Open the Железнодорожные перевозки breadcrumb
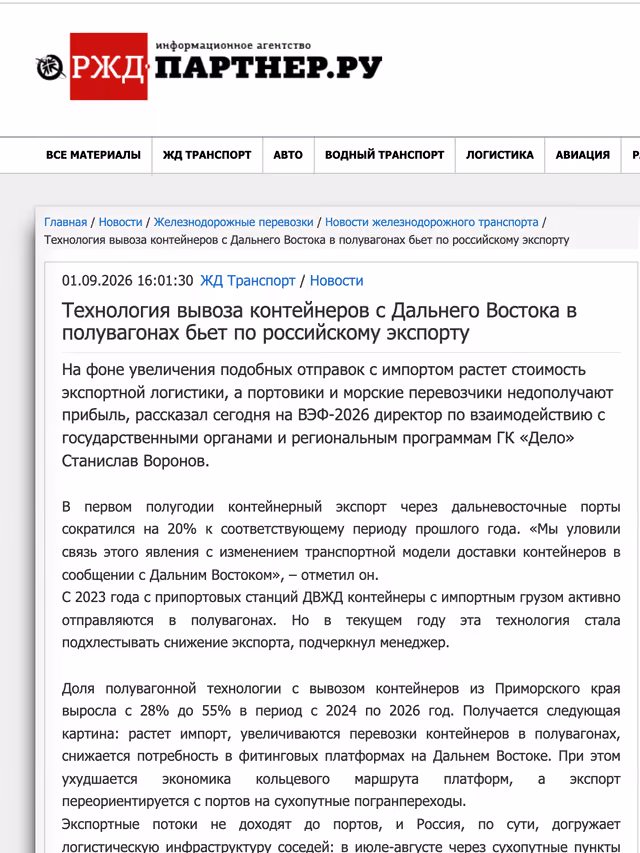 click(233, 222)
